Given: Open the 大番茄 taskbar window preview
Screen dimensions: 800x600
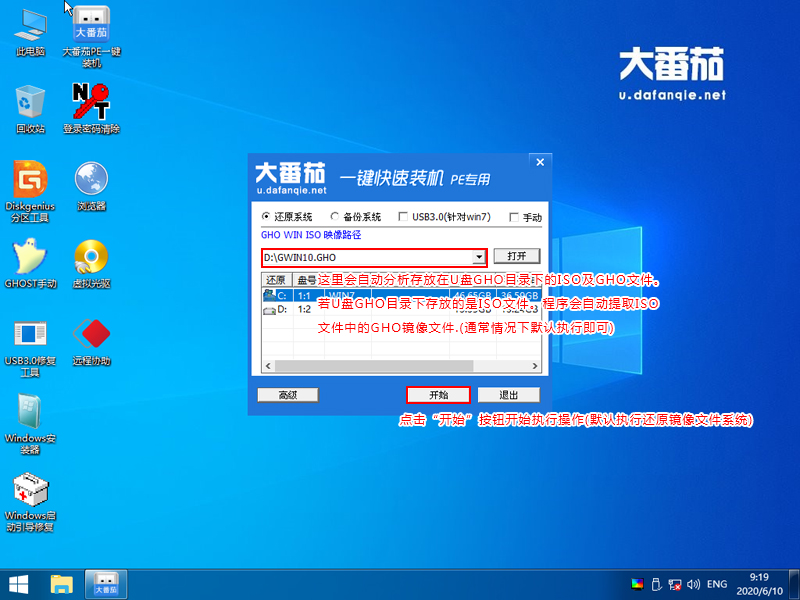Looking at the screenshot, I should point(104,584).
